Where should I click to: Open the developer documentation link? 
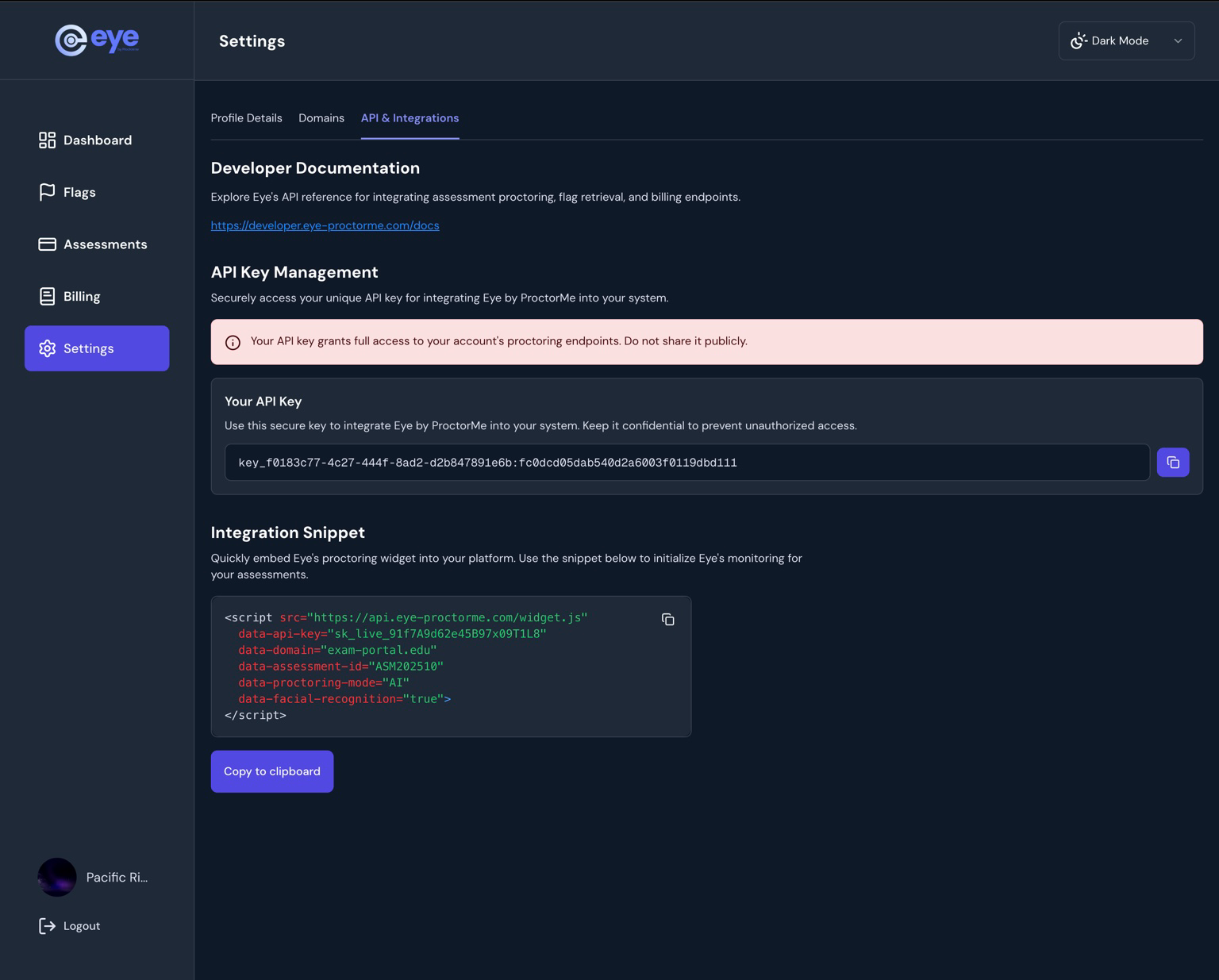click(325, 225)
